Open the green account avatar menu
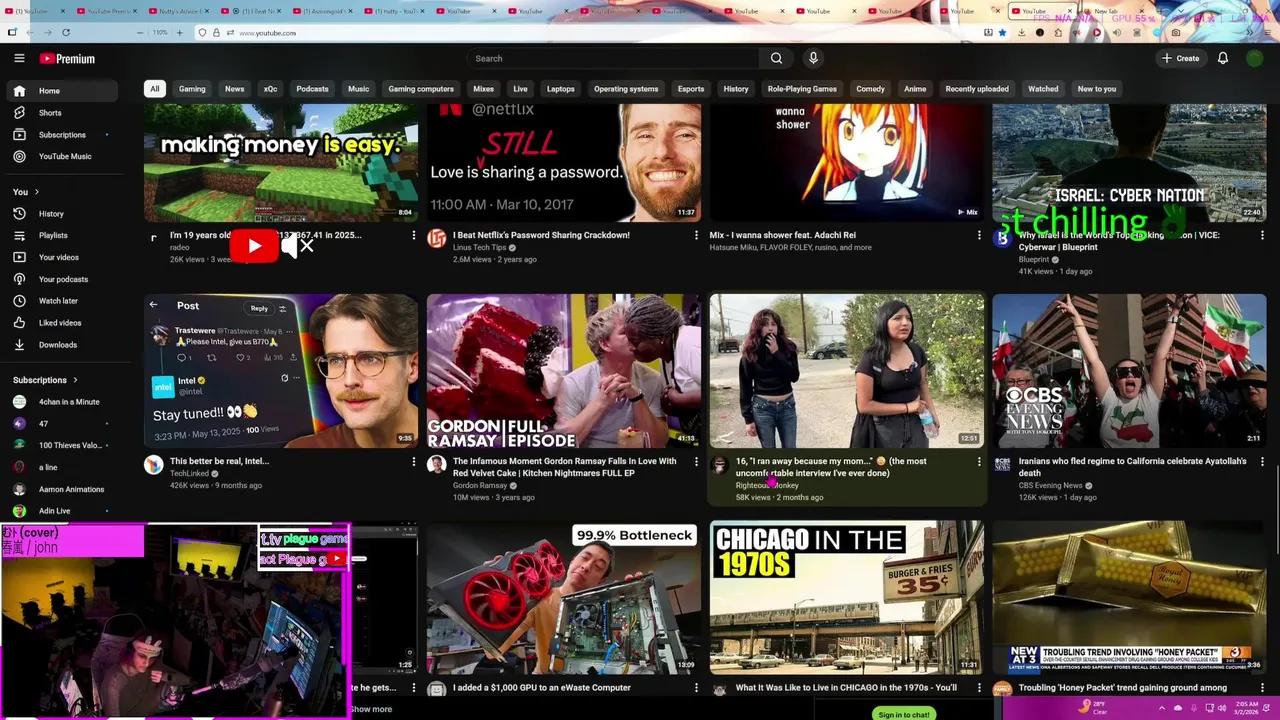1280x720 pixels. [x=1254, y=58]
